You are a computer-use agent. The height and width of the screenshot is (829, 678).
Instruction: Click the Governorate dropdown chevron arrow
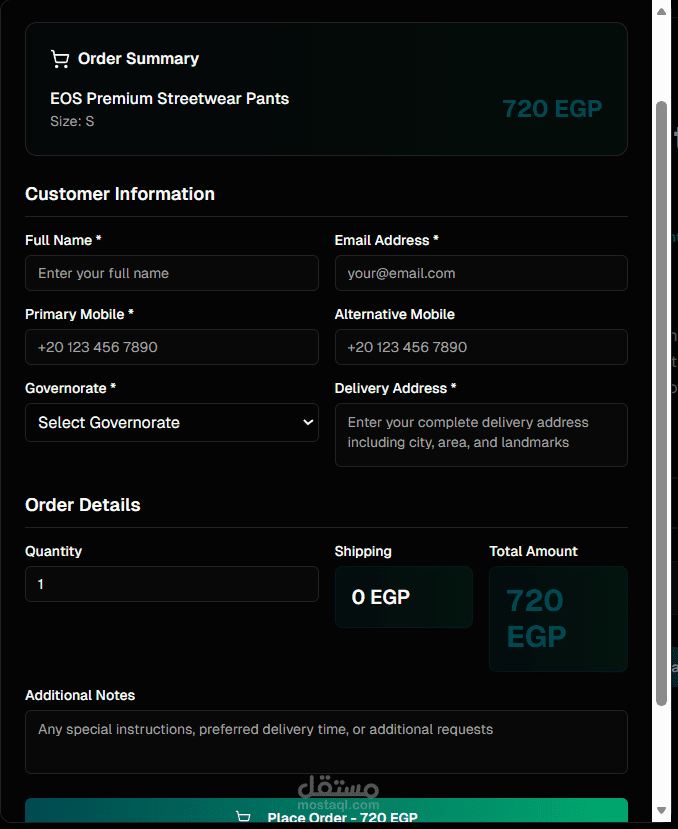coord(307,422)
